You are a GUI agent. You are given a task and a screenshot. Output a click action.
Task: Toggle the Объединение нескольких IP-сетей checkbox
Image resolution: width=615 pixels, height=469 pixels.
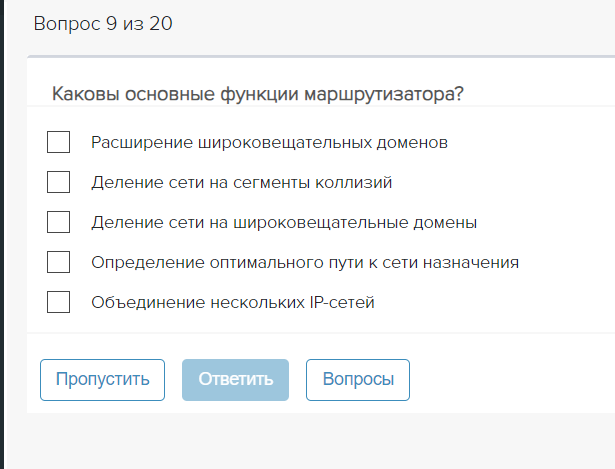point(58,302)
